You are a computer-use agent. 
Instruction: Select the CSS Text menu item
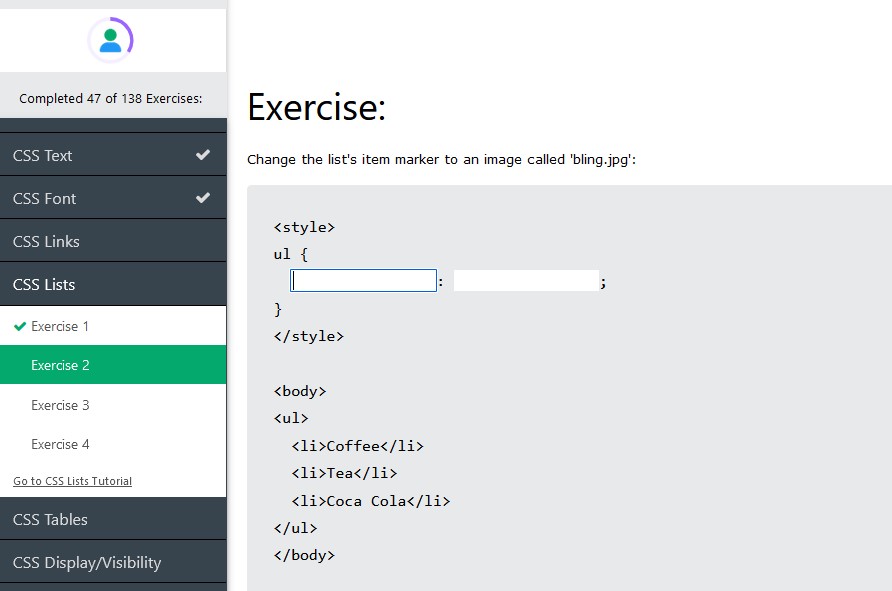pyautogui.click(x=42, y=155)
